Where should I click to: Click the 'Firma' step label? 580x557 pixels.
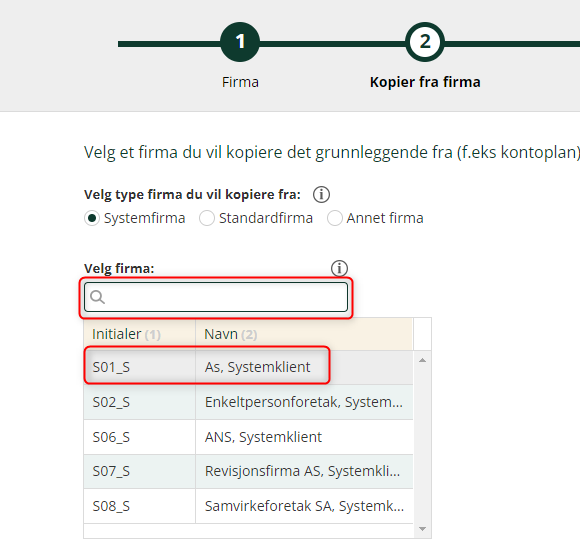pos(240,82)
